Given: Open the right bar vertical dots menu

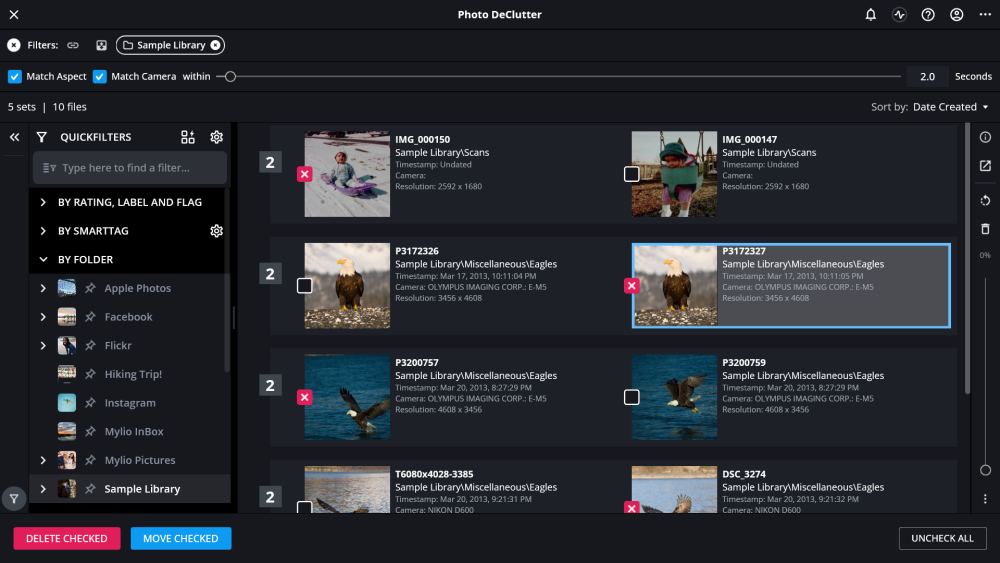Looking at the screenshot, I should pyautogui.click(x=985, y=499).
